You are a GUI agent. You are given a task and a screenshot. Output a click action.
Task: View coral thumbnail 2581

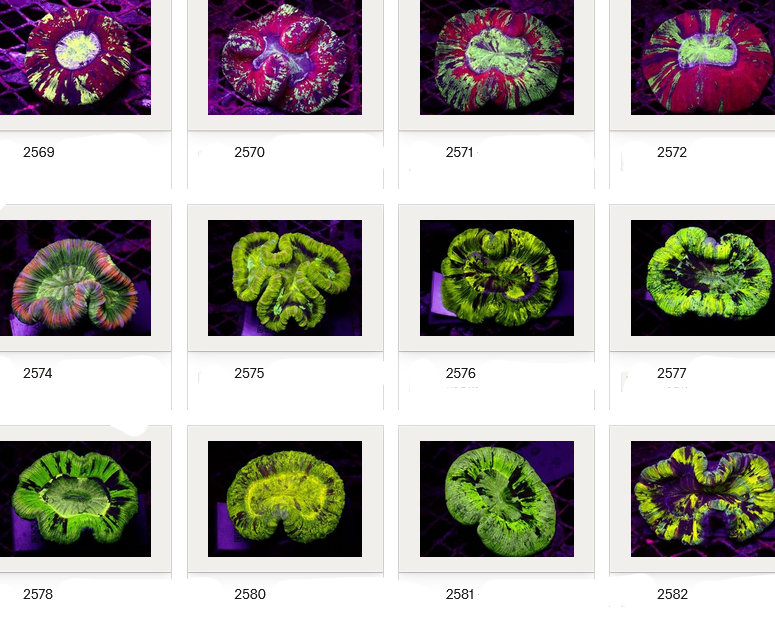pyautogui.click(x=497, y=499)
